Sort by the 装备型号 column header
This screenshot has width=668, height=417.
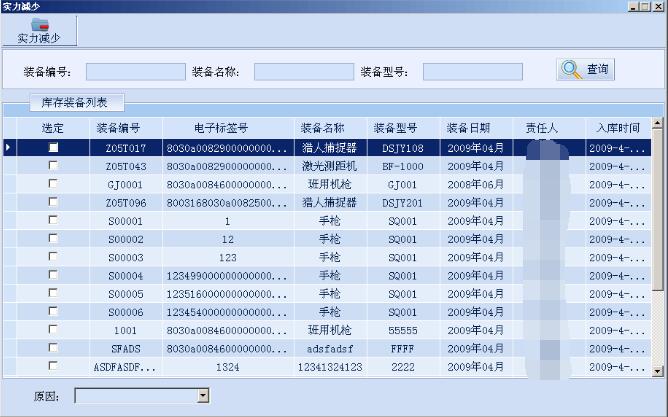[403, 128]
